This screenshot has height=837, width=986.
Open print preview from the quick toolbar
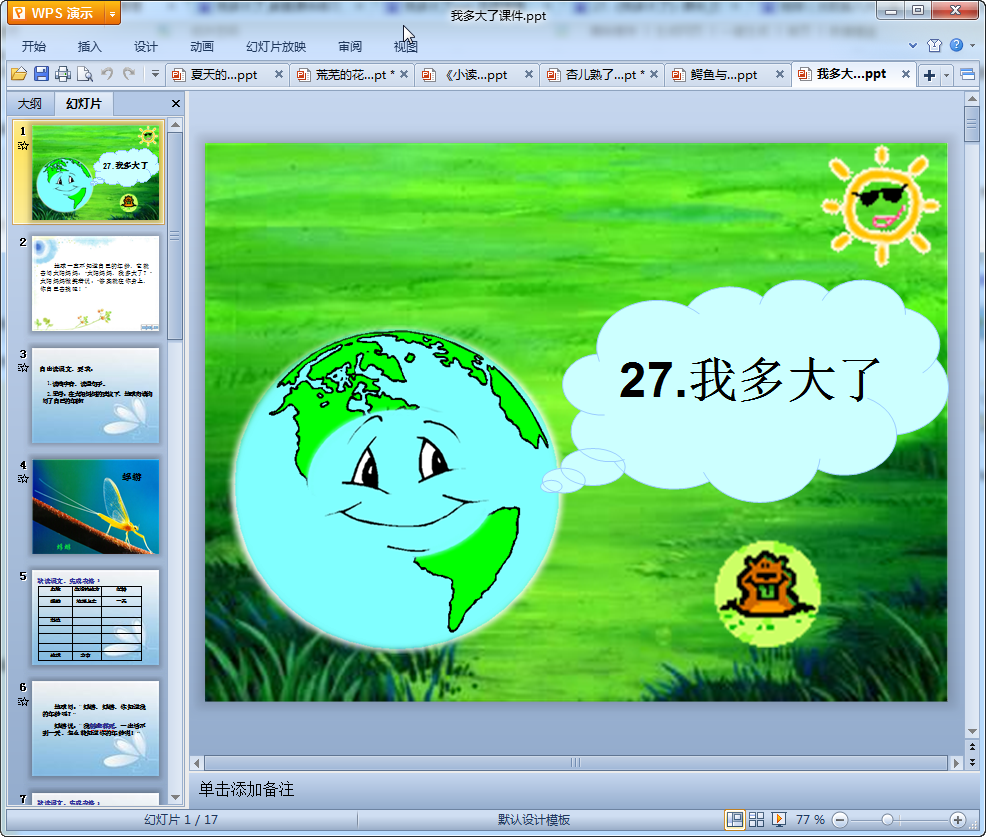(x=85, y=74)
